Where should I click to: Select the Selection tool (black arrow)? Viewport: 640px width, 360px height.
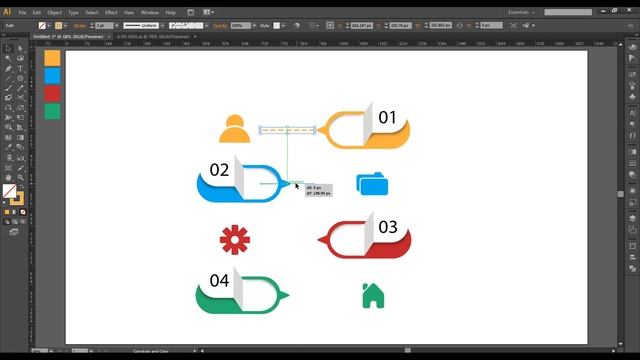pyautogui.click(x=8, y=49)
